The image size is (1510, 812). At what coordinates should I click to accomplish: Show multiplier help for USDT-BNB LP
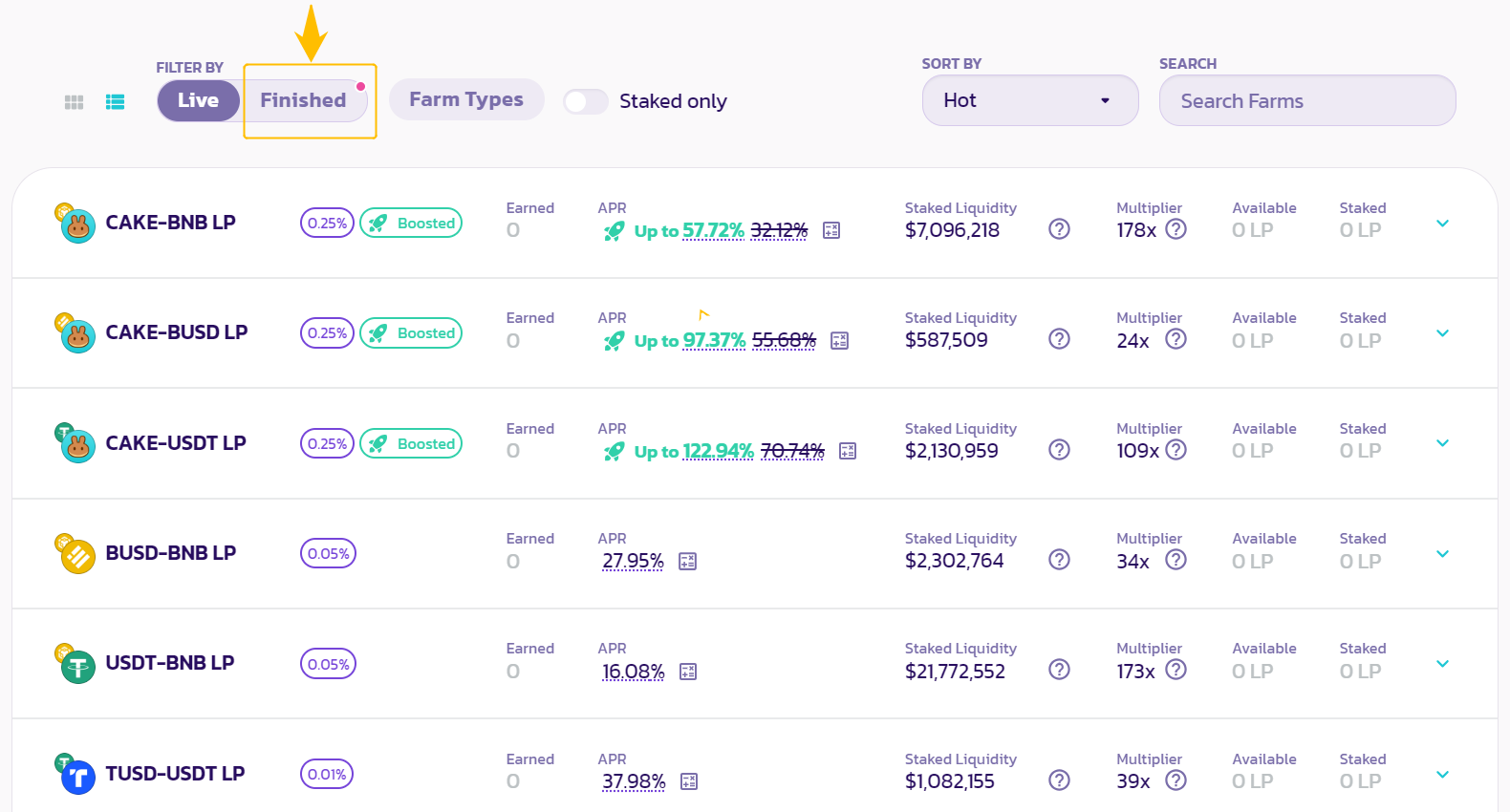click(x=1176, y=670)
